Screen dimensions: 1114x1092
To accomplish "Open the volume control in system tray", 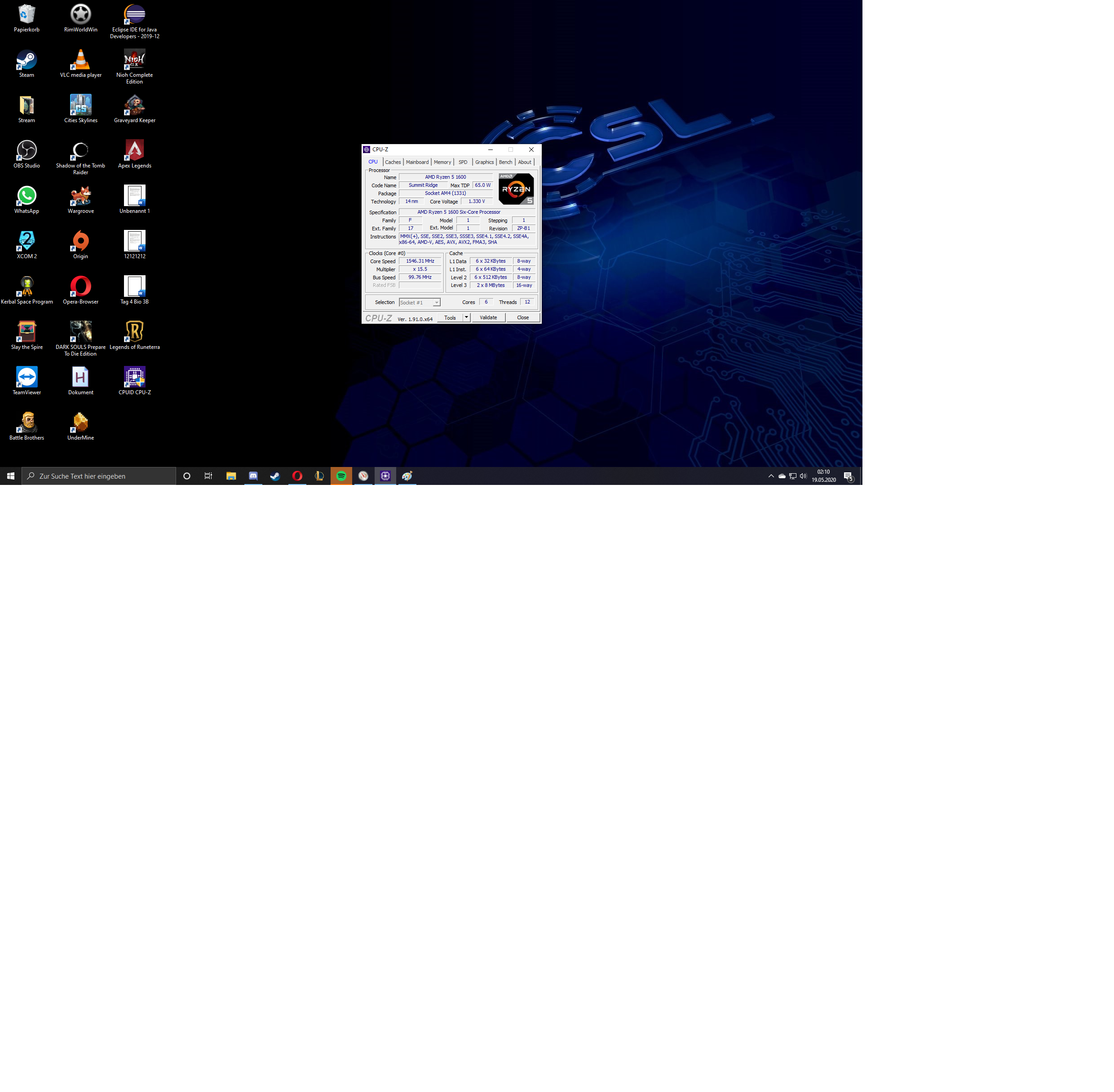I will coord(803,476).
